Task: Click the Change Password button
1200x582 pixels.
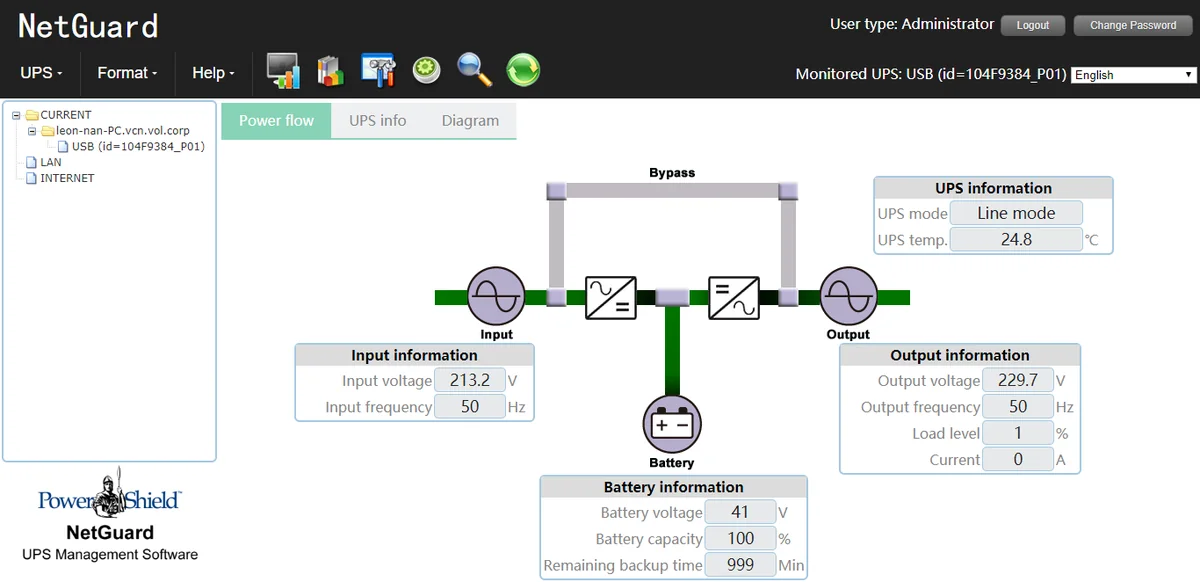Action: click(1133, 25)
